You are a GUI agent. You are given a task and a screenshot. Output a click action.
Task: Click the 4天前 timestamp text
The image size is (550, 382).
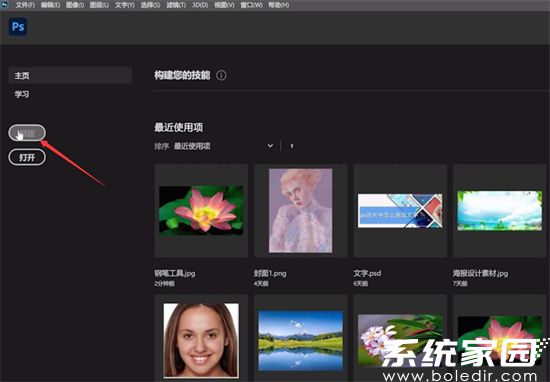[x=261, y=283]
